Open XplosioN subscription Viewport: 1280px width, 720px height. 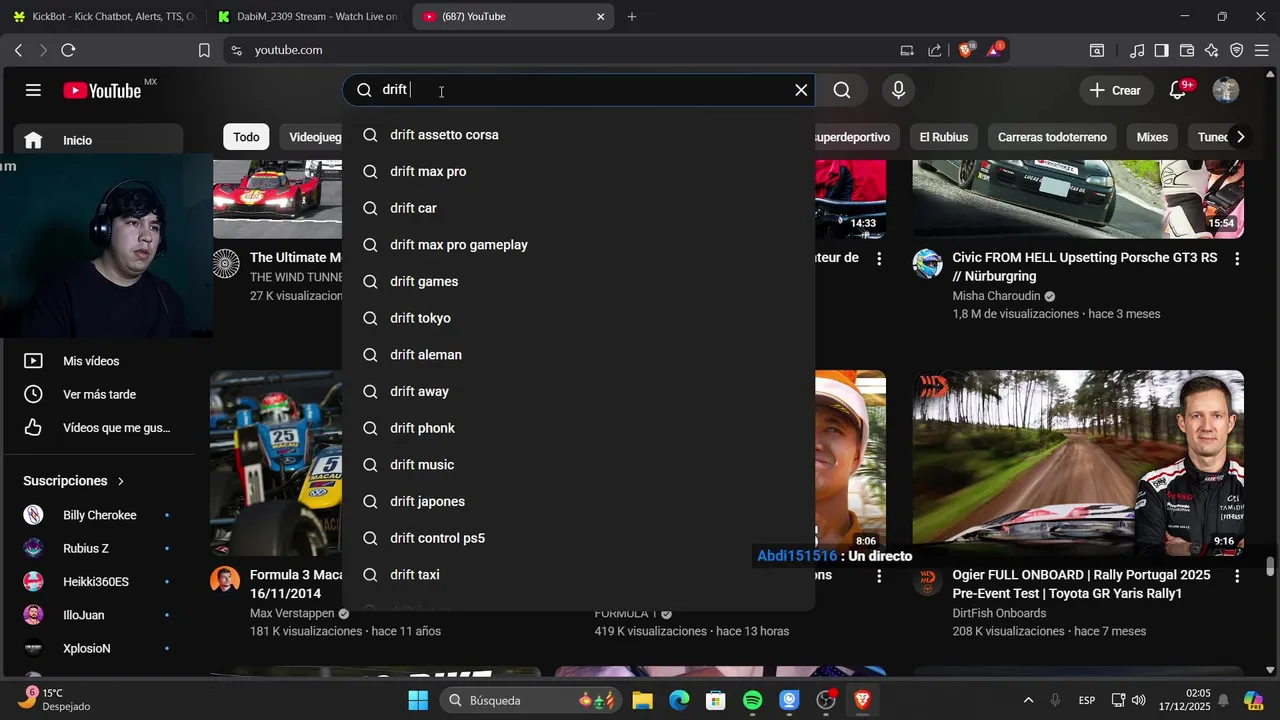[x=98, y=648]
